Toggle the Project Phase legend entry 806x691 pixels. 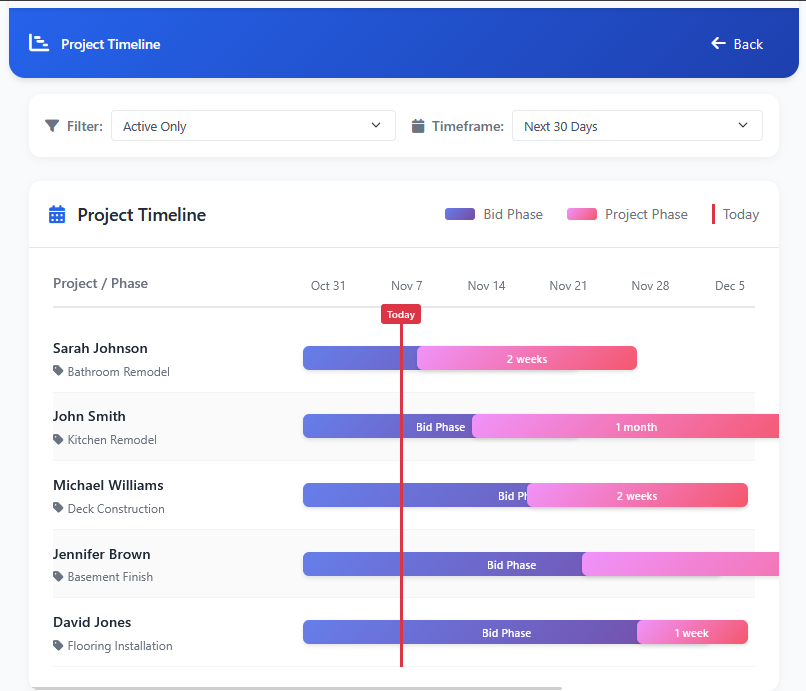646,214
